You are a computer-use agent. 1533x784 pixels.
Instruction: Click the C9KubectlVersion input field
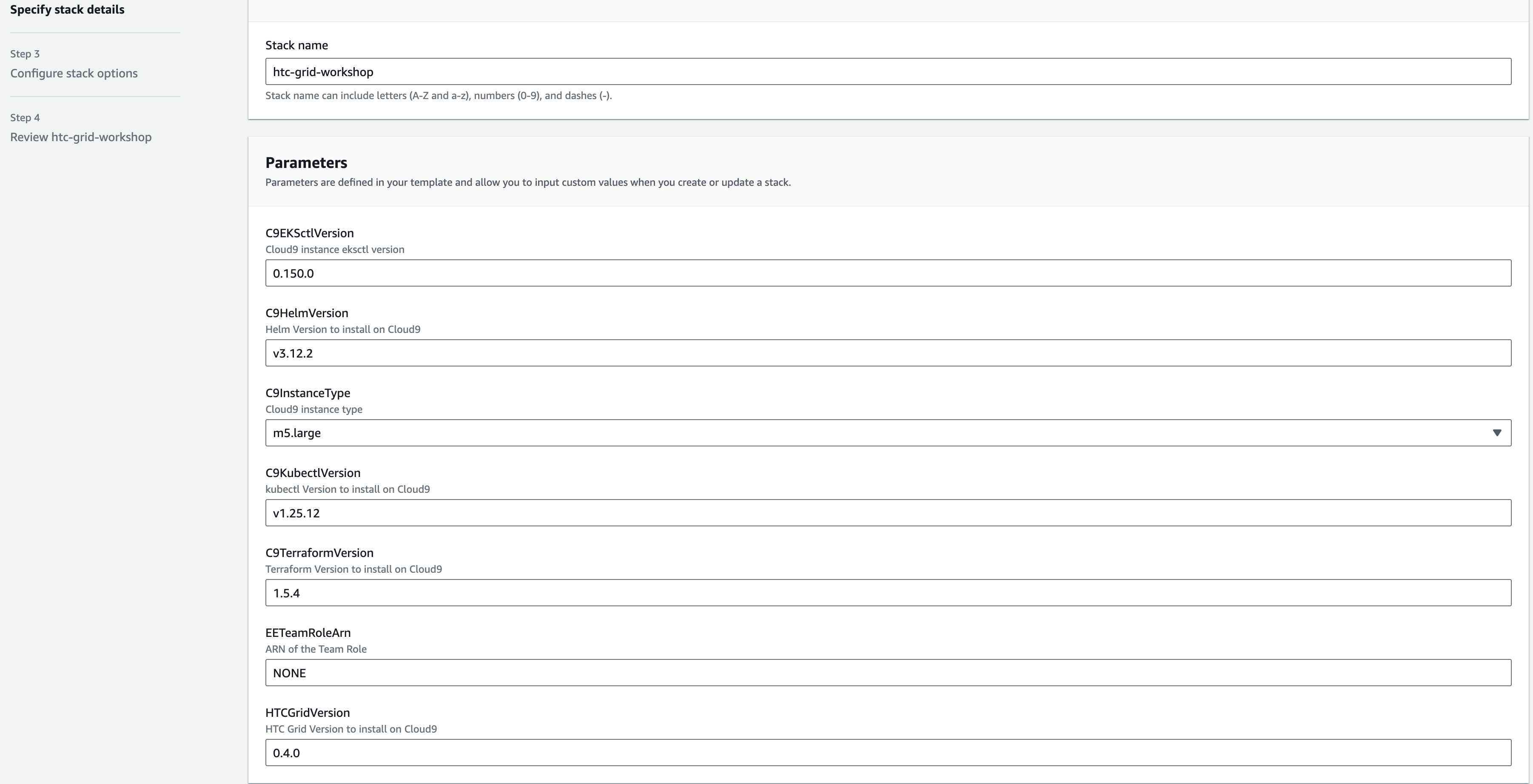point(887,513)
